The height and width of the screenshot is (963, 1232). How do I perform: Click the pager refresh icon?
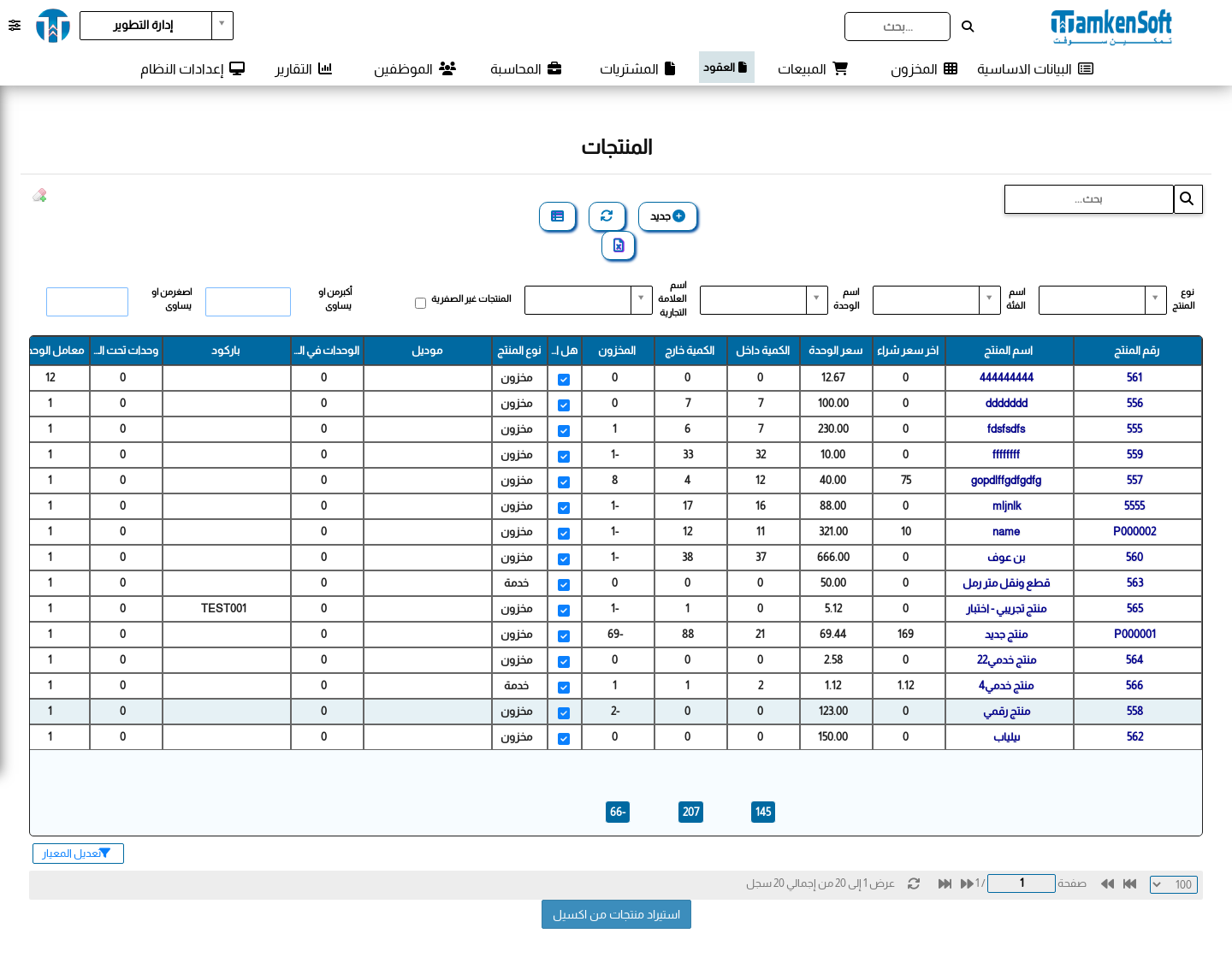(x=914, y=884)
